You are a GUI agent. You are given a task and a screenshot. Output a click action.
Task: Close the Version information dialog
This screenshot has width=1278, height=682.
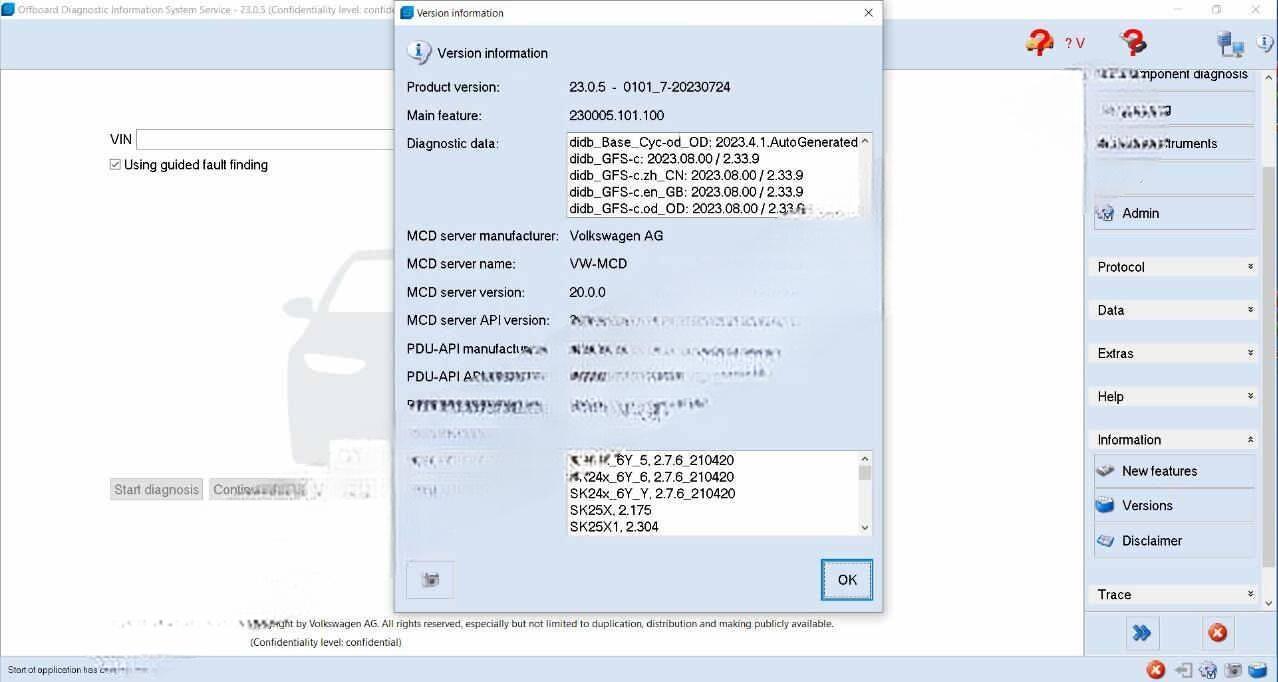point(868,13)
